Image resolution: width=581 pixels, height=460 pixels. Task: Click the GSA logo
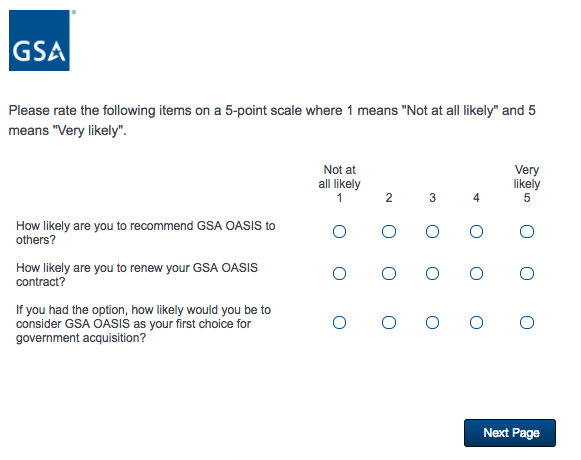click(39, 40)
